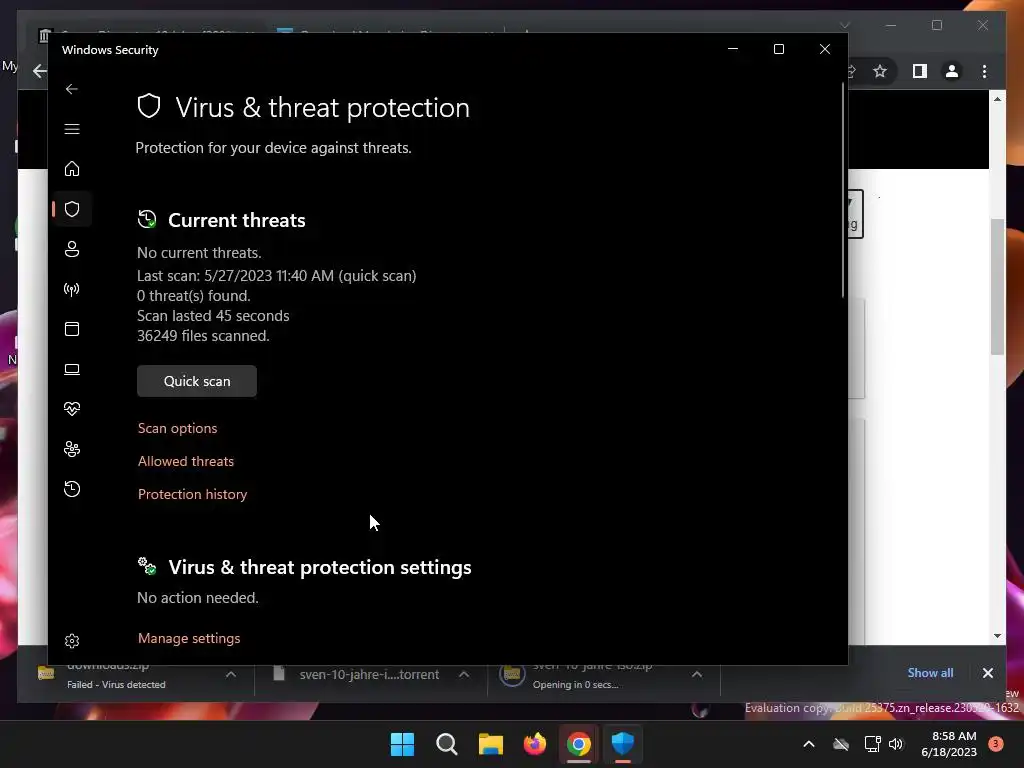Open Allowed threats link

(185, 461)
